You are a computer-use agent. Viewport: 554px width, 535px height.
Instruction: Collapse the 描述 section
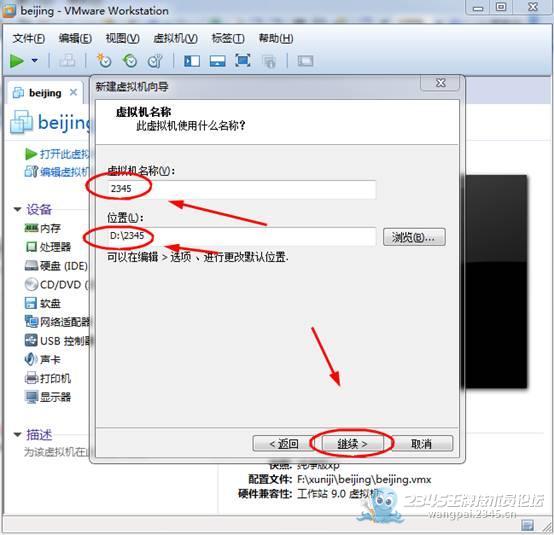[17, 435]
